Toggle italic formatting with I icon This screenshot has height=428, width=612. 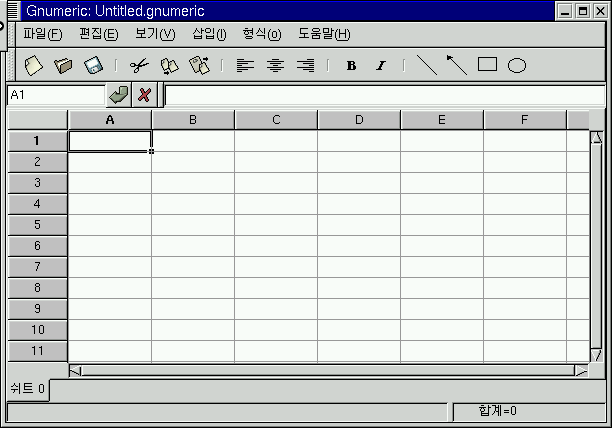(x=381, y=66)
